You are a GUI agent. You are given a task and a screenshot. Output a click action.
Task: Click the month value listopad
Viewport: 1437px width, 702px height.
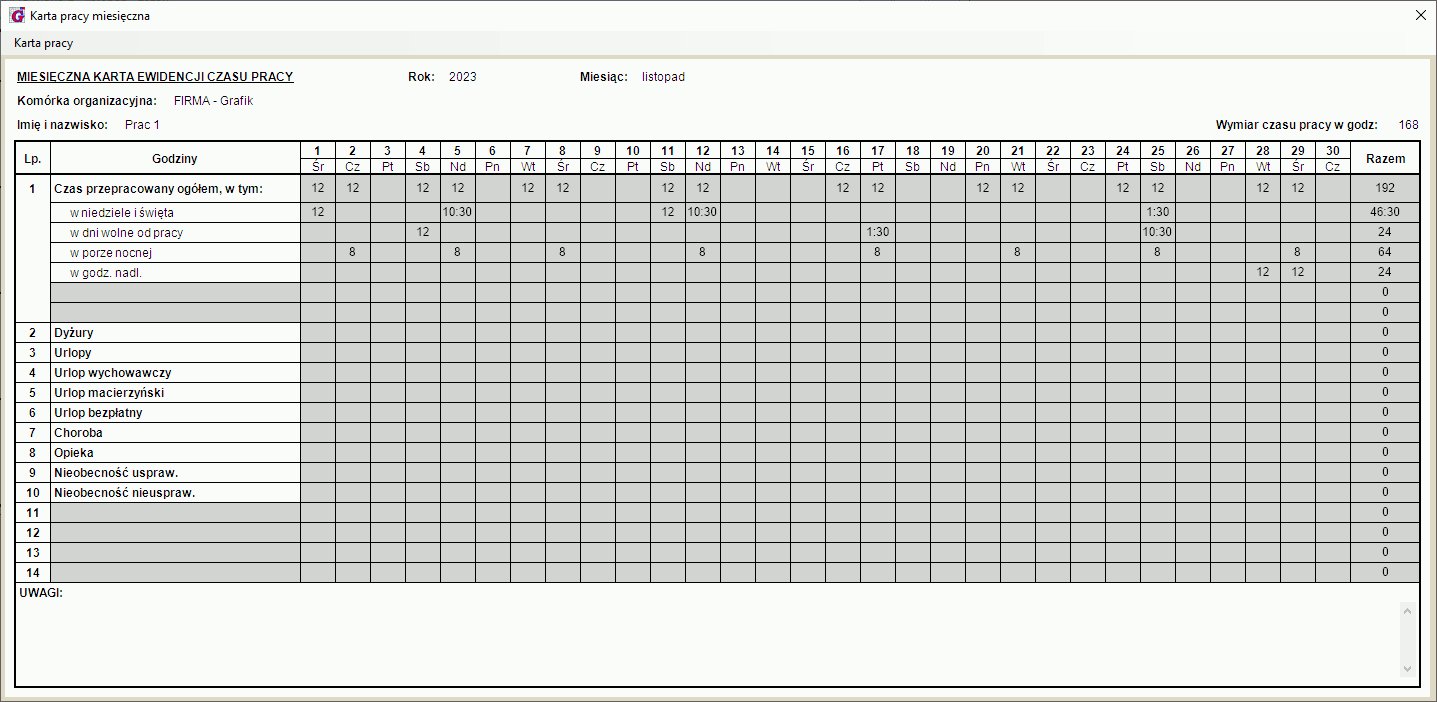(663, 77)
